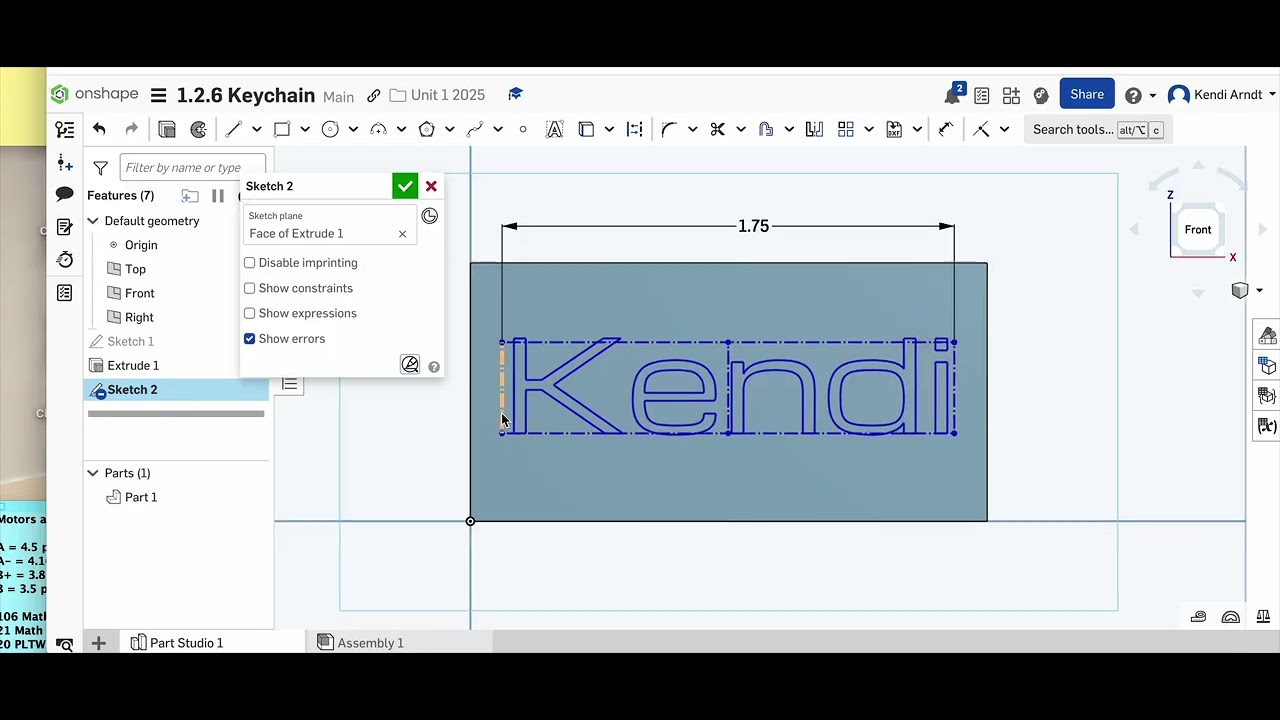1280x720 pixels.
Task: Open the Onshape hamburger menu
Action: pos(158,95)
